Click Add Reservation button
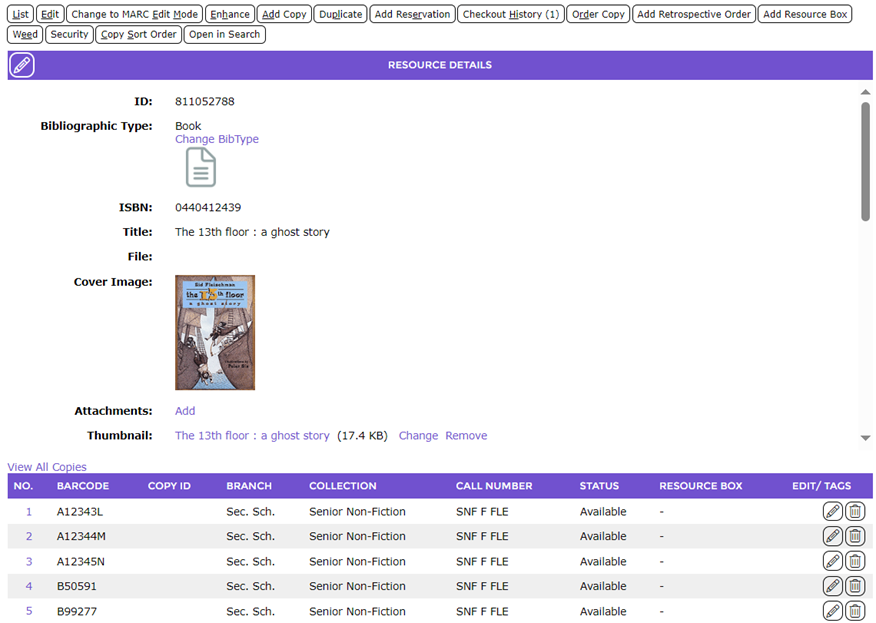 coord(412,14)
